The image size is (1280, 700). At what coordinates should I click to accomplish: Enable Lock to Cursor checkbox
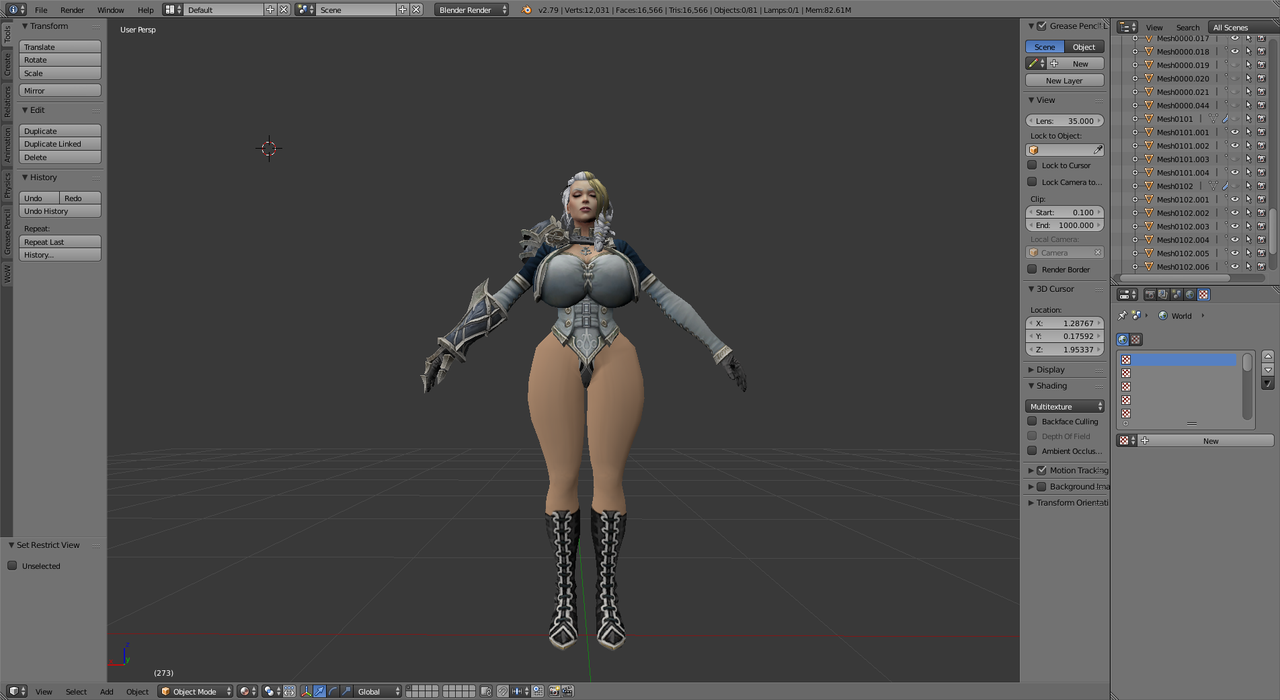1032,165
